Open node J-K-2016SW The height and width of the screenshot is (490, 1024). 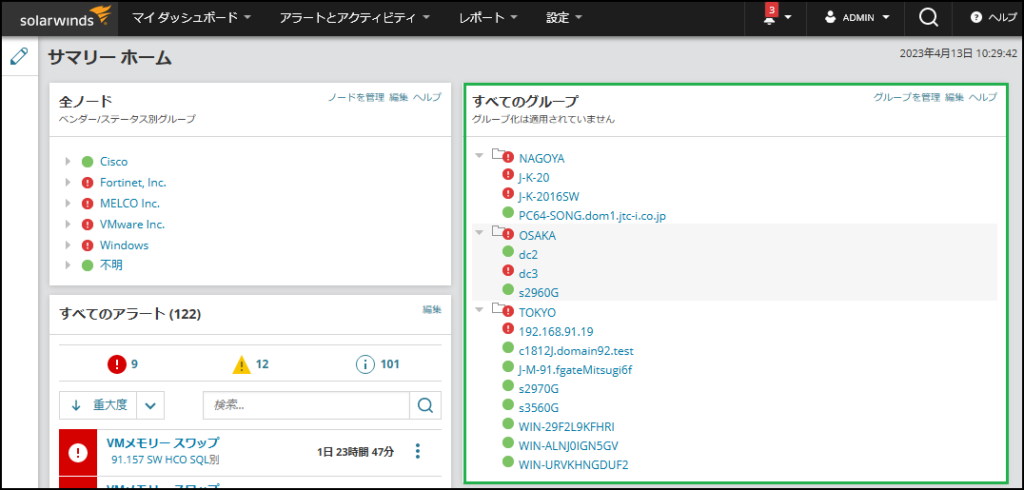coord(549,196)
